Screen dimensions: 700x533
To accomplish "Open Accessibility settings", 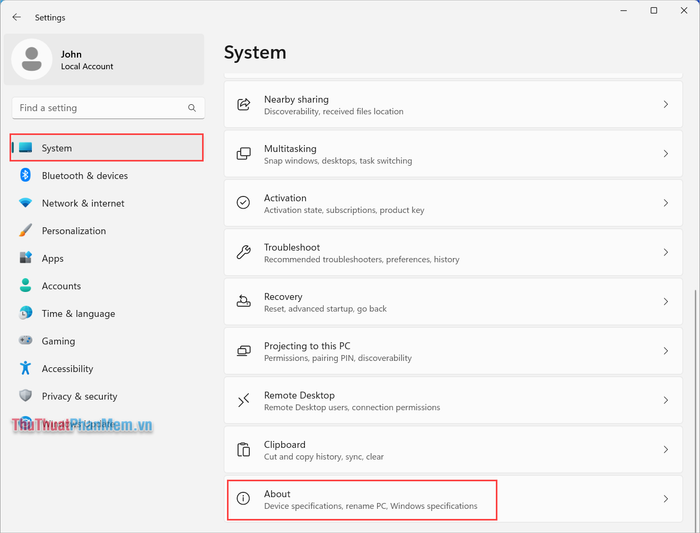I will 107,368.
